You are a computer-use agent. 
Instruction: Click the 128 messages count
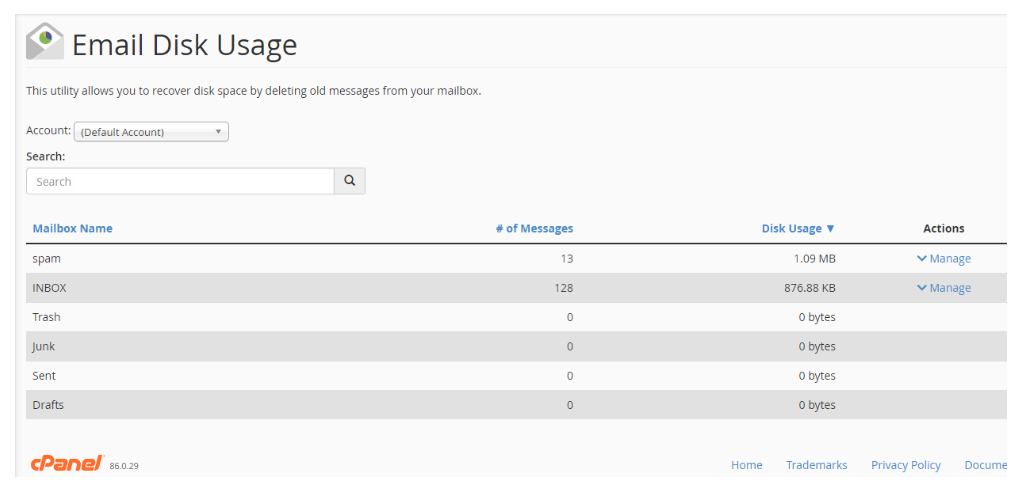(563, 288)
